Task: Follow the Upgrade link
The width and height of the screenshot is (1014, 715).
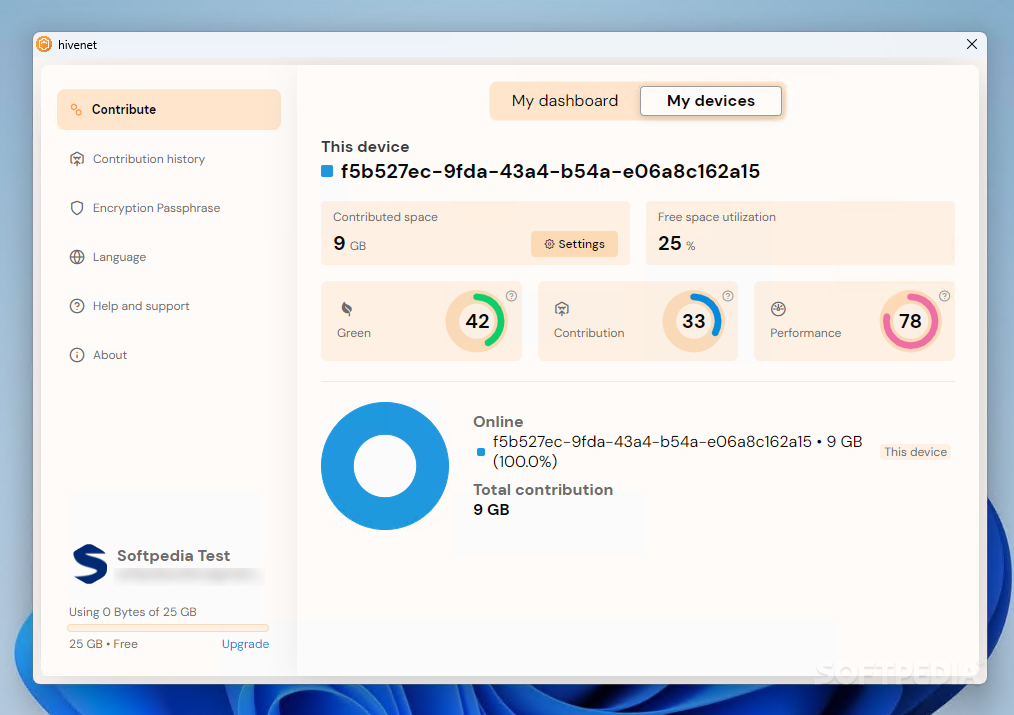Action: click(x=245, y=644)
